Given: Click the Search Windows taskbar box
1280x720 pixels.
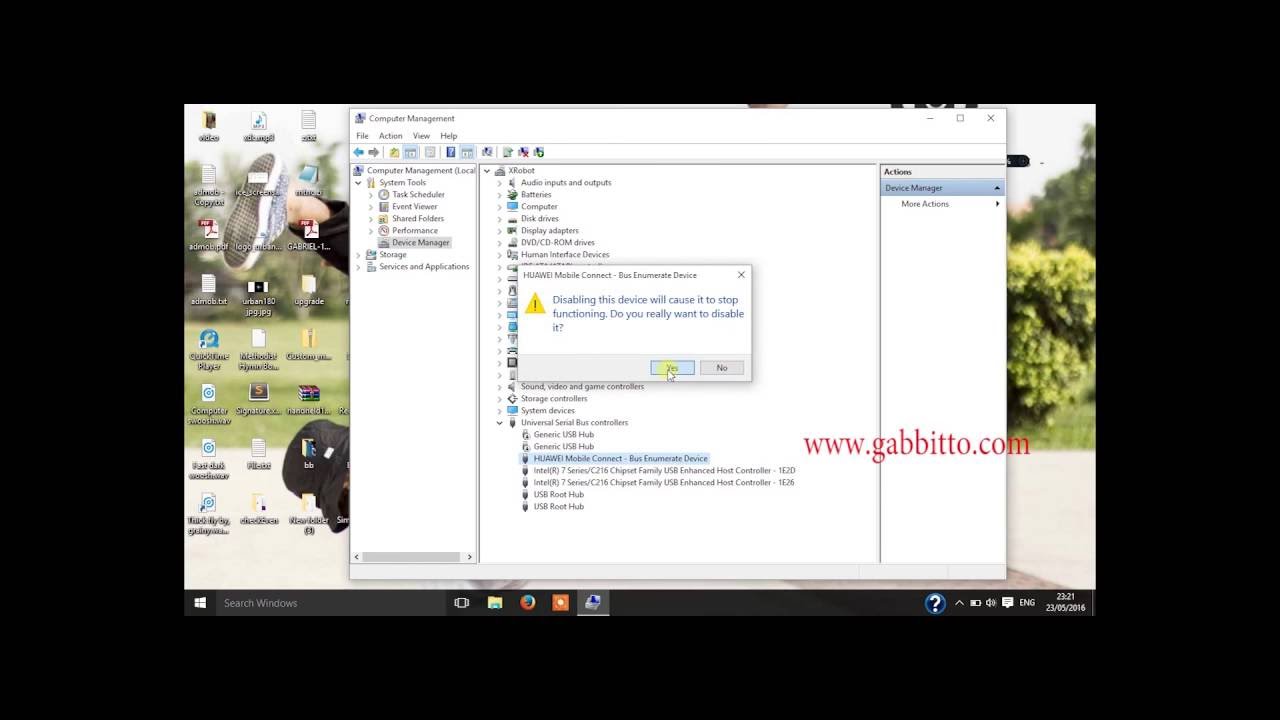Looking at the screenshot, I should (329, 603).
